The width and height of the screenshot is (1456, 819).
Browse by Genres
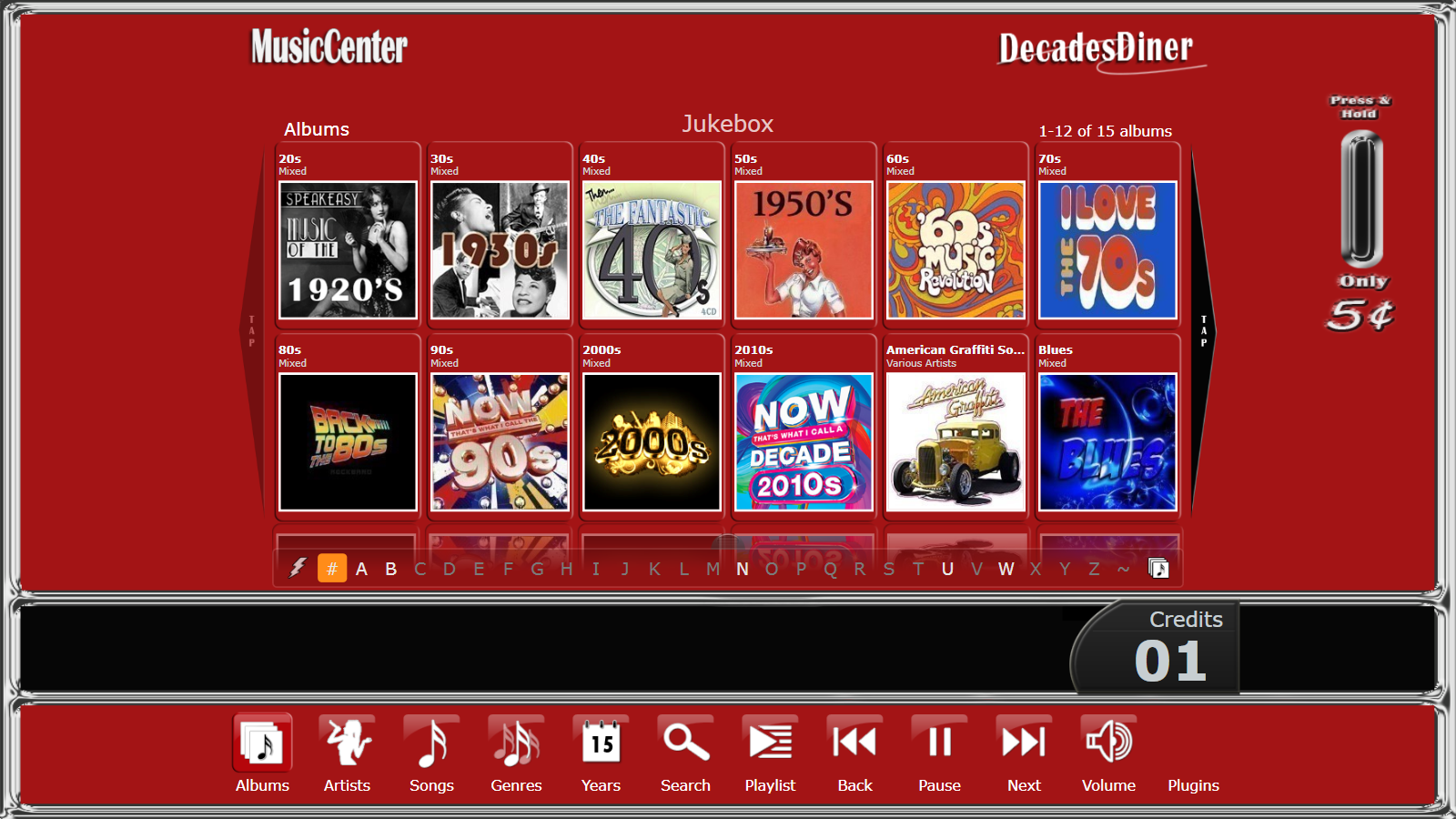[516, 743]
